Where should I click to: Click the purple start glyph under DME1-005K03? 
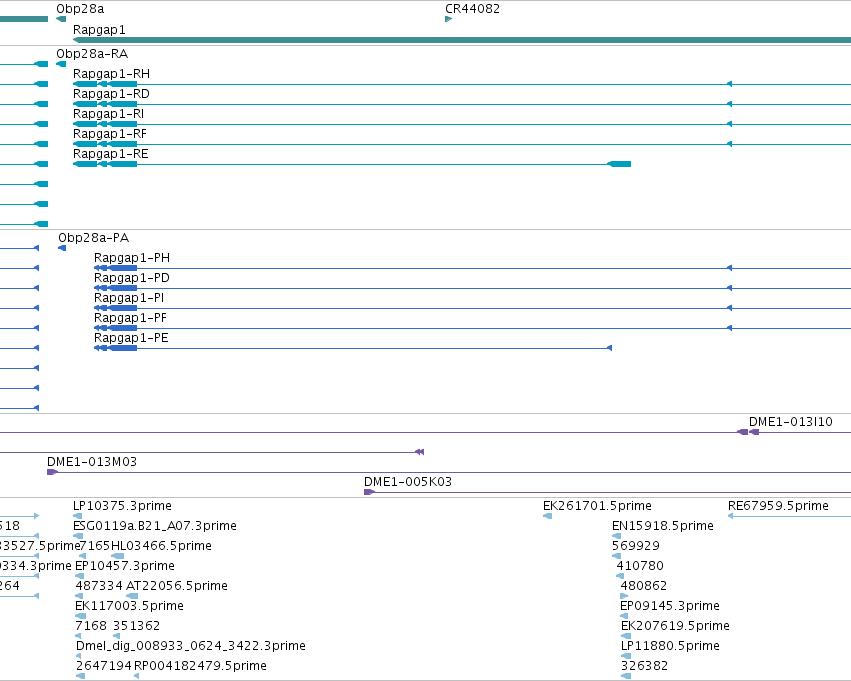coord(369,492)
